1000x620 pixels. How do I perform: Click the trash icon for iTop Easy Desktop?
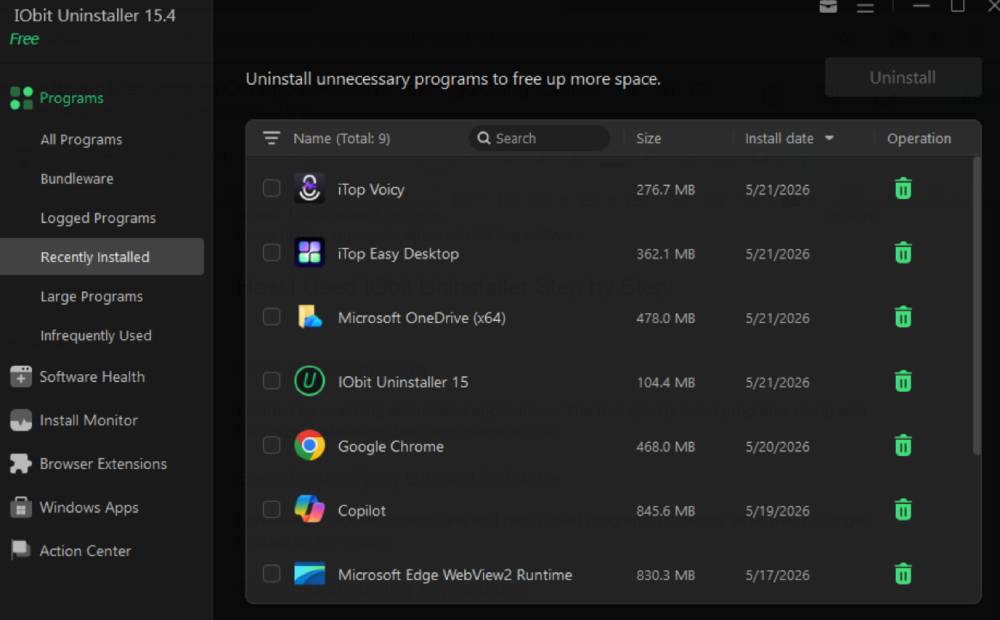coord(903,253)
